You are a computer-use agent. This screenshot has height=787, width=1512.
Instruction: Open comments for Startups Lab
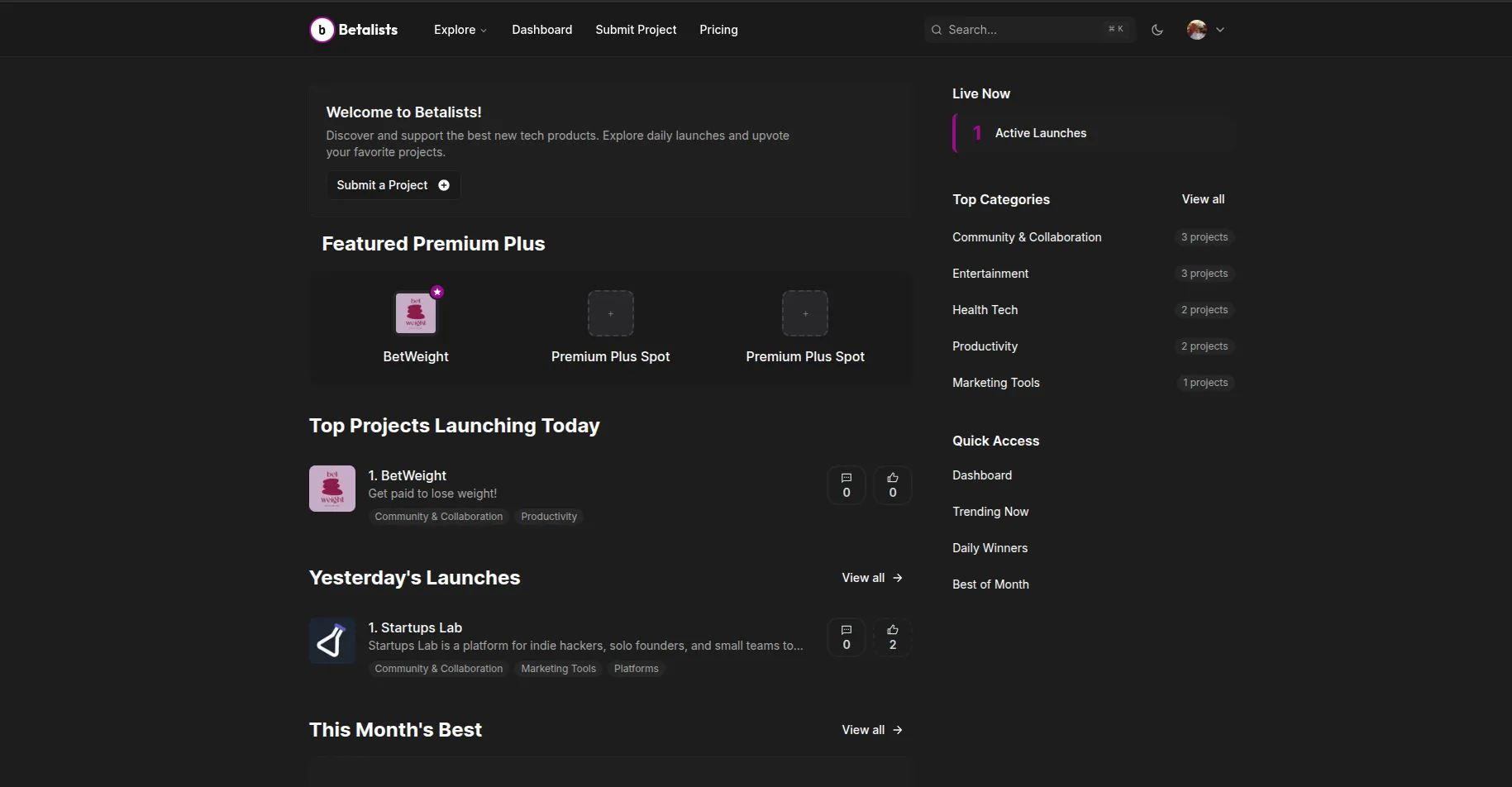tap(846, 637)
